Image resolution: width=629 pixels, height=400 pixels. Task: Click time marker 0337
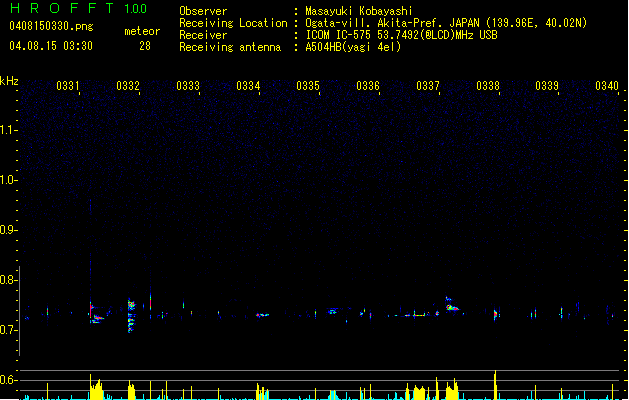point(428,86)
